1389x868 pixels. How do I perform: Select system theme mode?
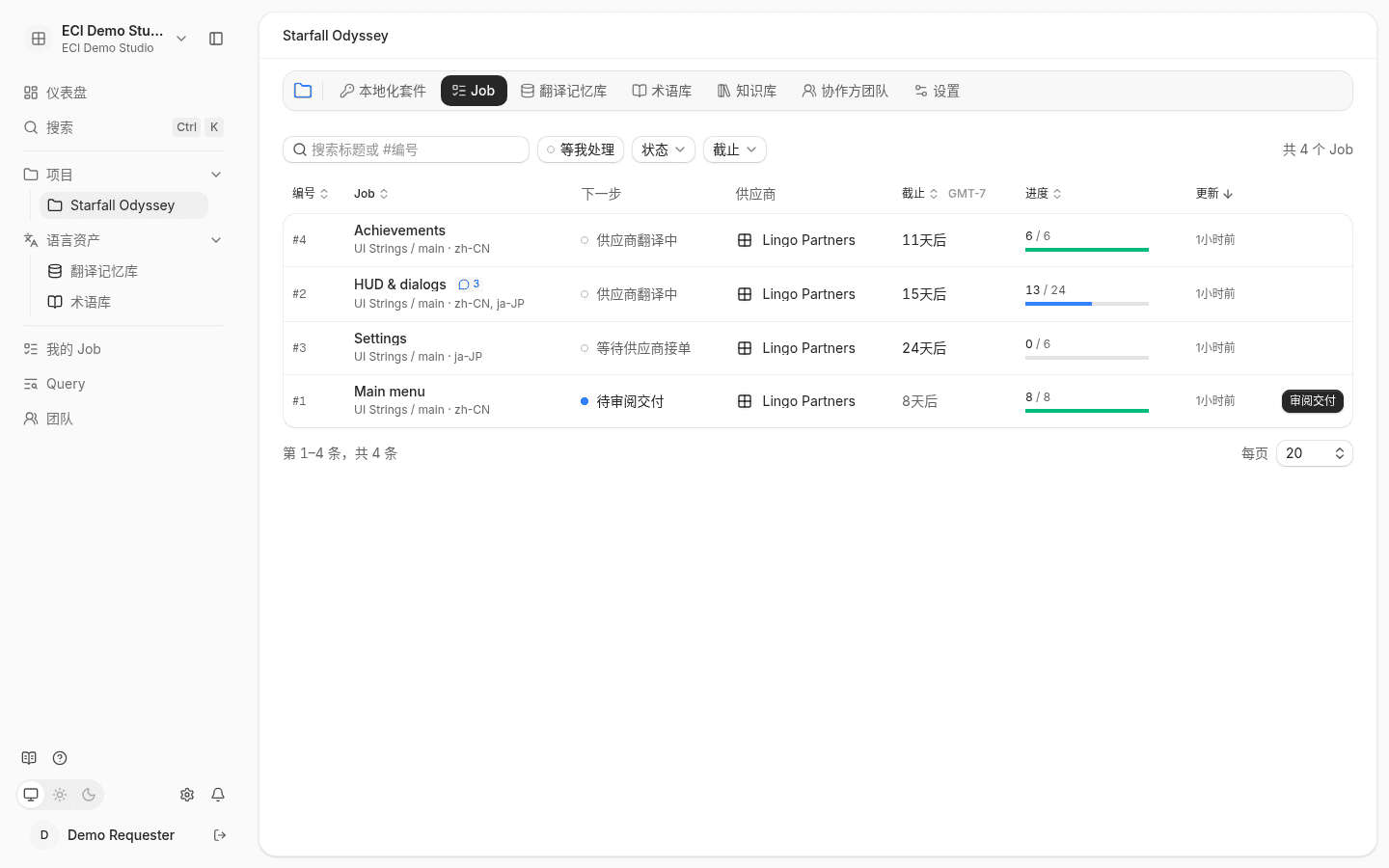click(31, 795)
